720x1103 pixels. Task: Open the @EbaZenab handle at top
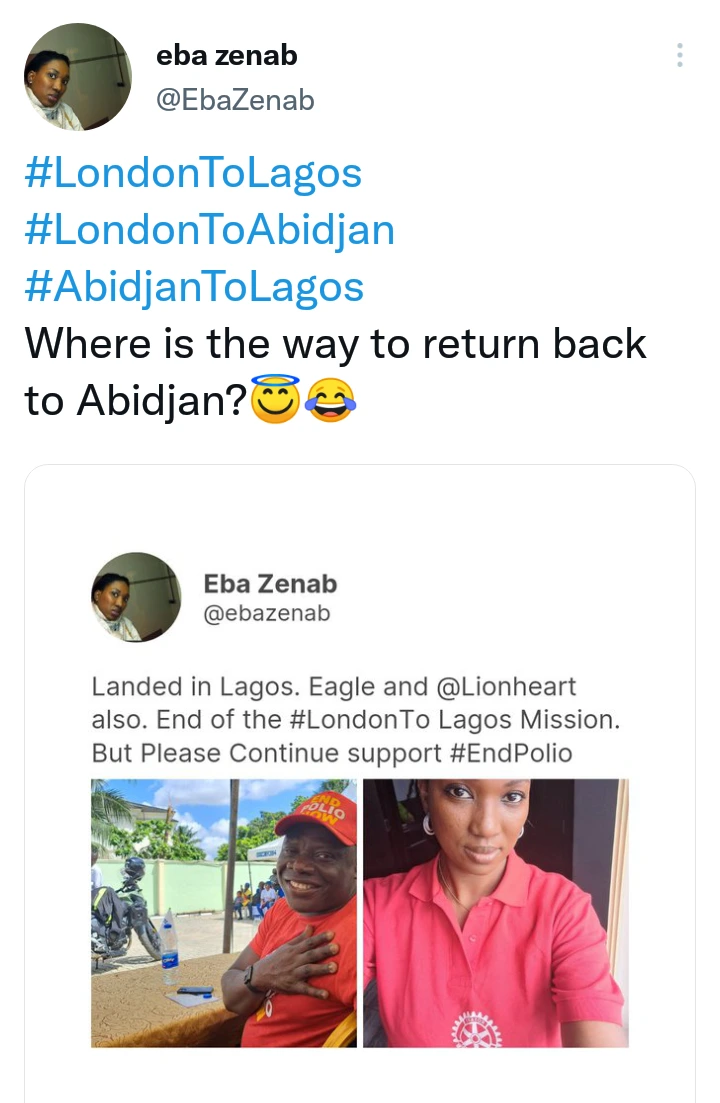click(x=235, y=100)
